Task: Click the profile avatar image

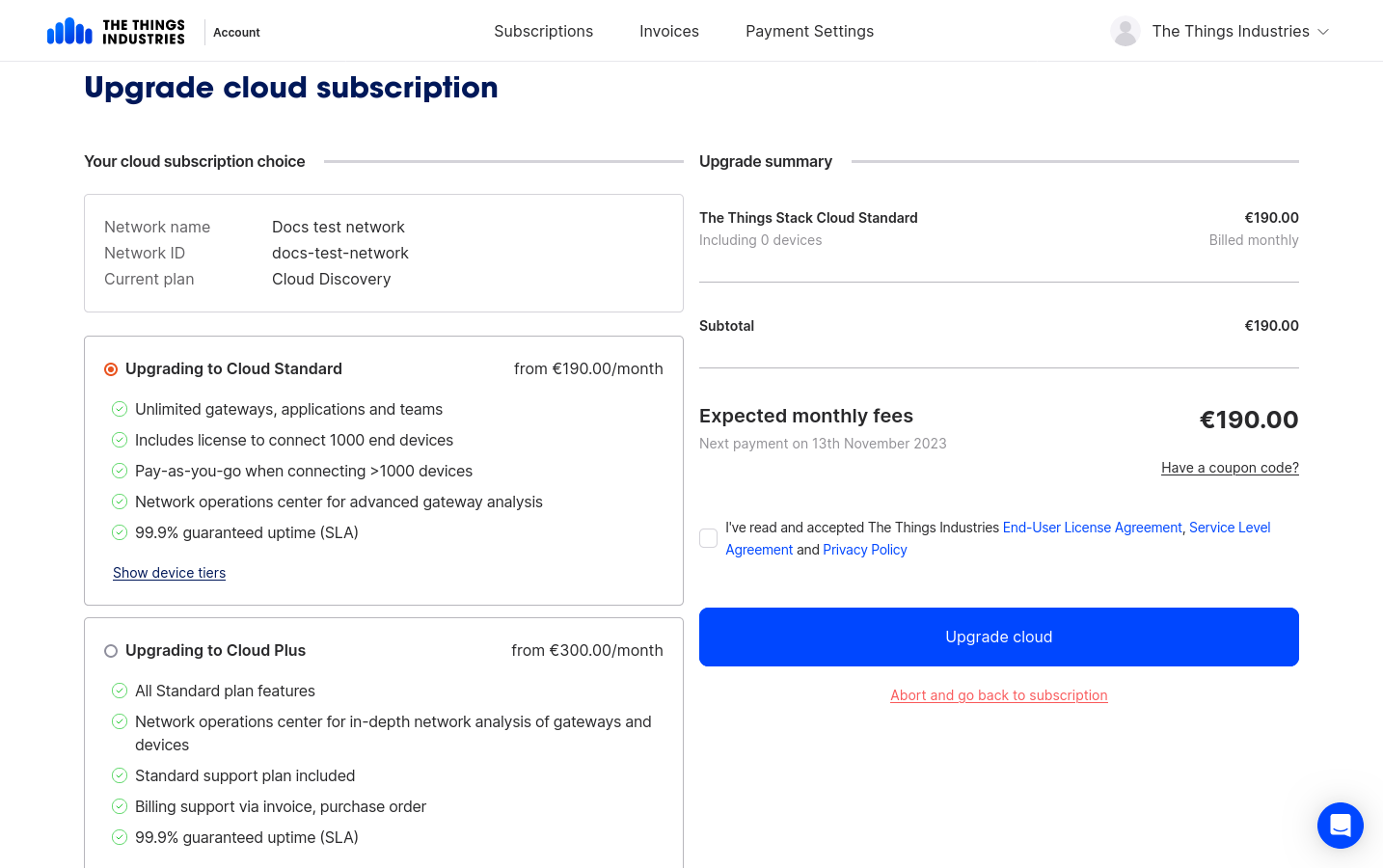Action: [x=1125, y=30]
